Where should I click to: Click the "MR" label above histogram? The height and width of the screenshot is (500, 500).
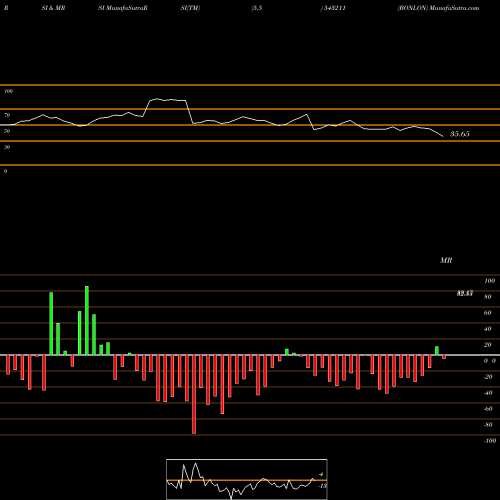(x=446, y=260)
